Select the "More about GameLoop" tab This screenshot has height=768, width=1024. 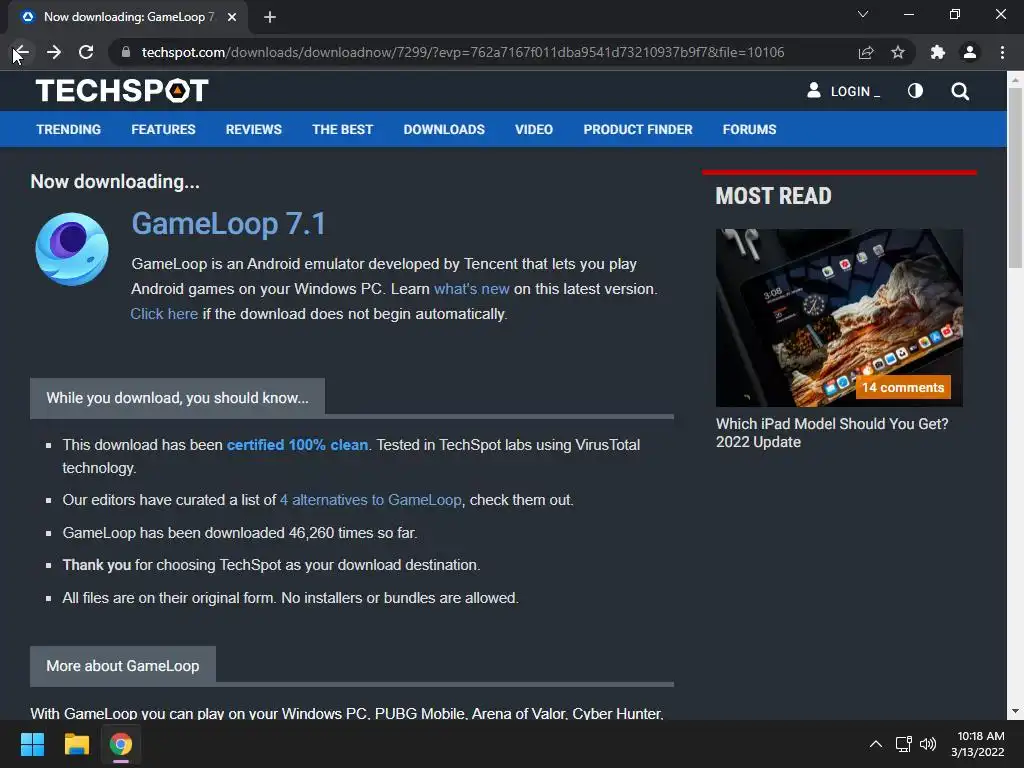coord(123,665)
